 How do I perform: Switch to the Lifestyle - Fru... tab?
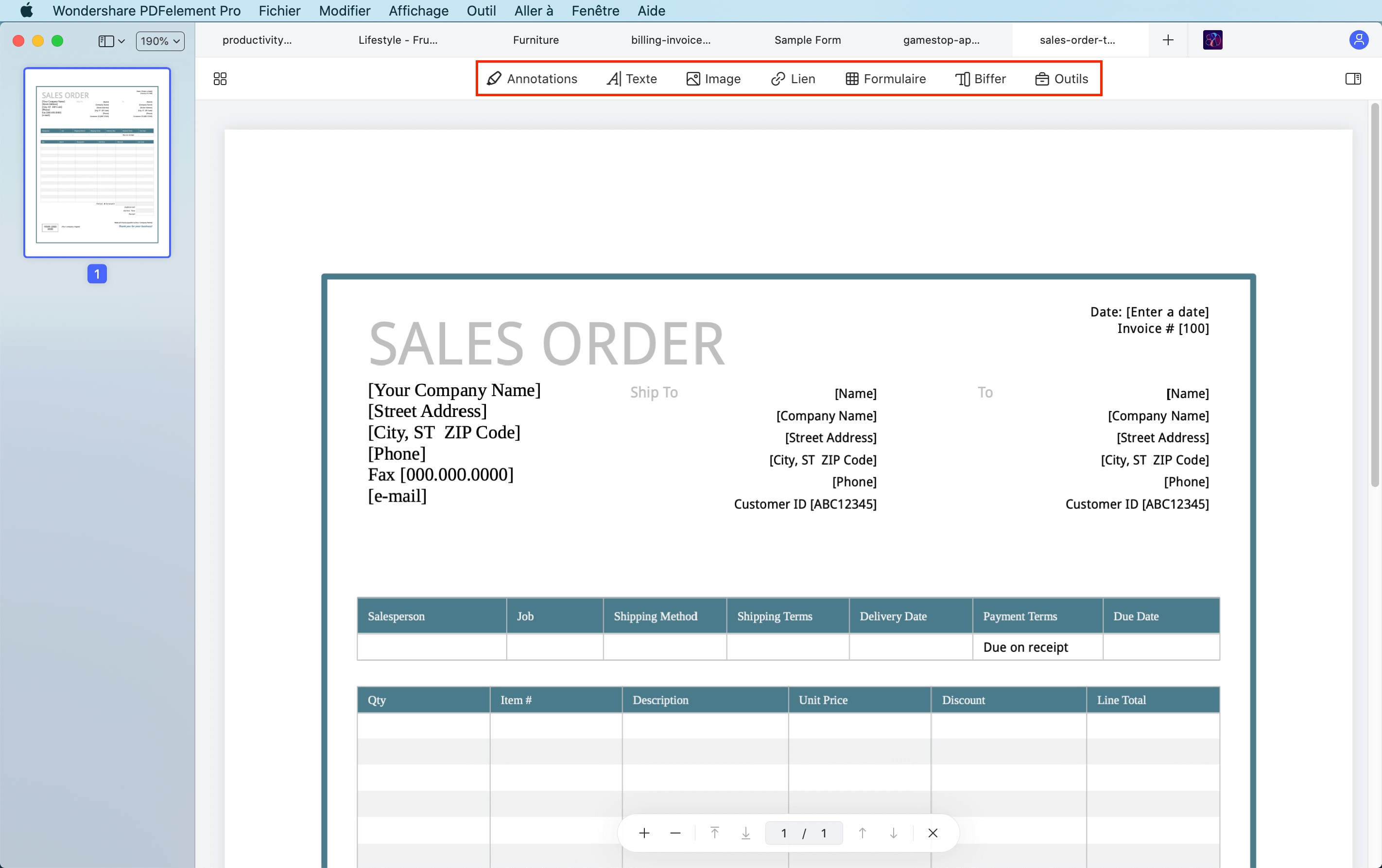click(397, 40)
